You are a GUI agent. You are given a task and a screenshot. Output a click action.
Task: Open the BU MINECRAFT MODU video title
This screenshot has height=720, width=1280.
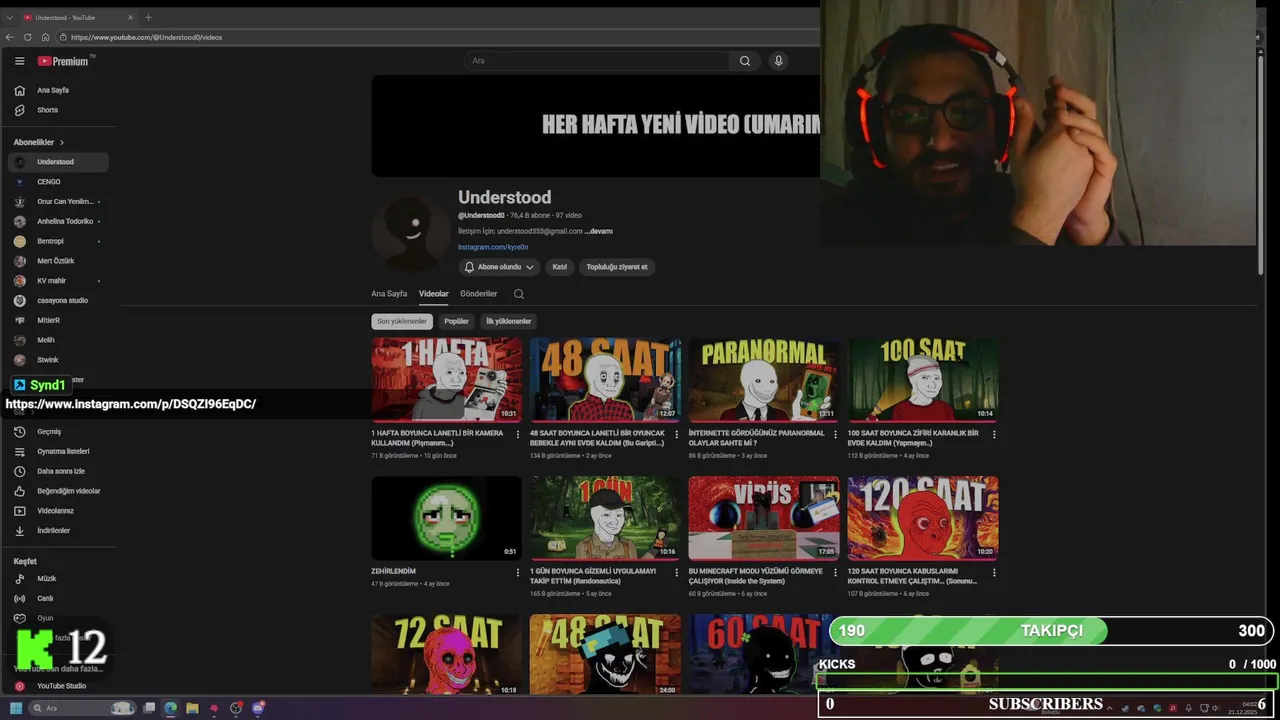pyautogui.click(x=755, y=576)
